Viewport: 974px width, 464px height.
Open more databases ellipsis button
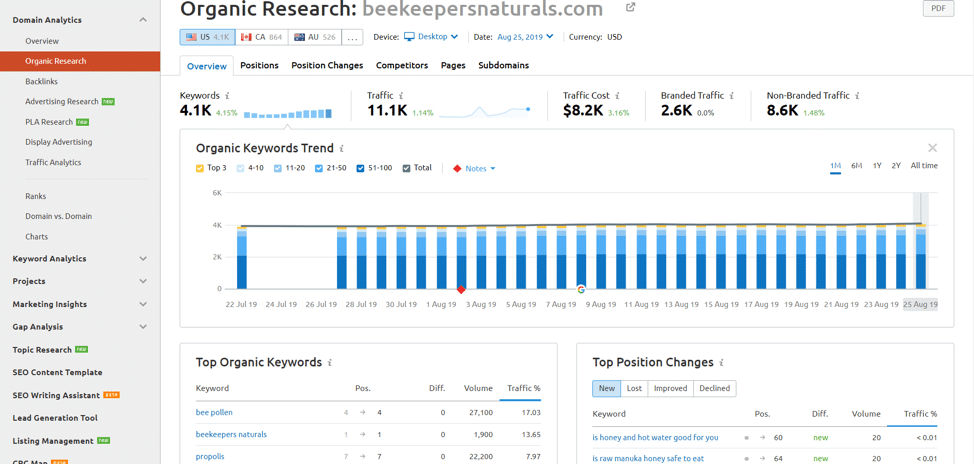tap(352, 37)
